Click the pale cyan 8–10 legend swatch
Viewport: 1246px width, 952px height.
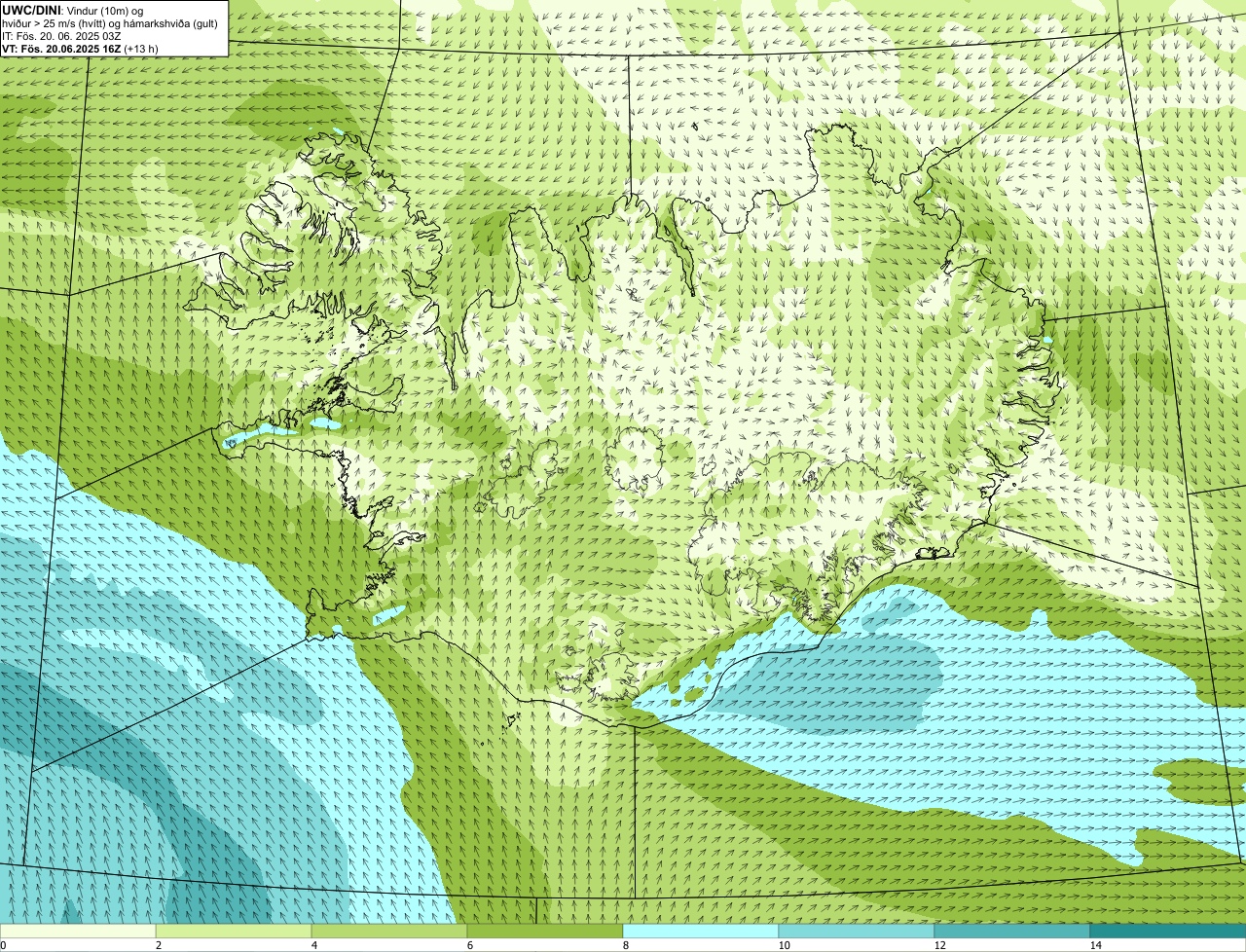pos(701,931)
